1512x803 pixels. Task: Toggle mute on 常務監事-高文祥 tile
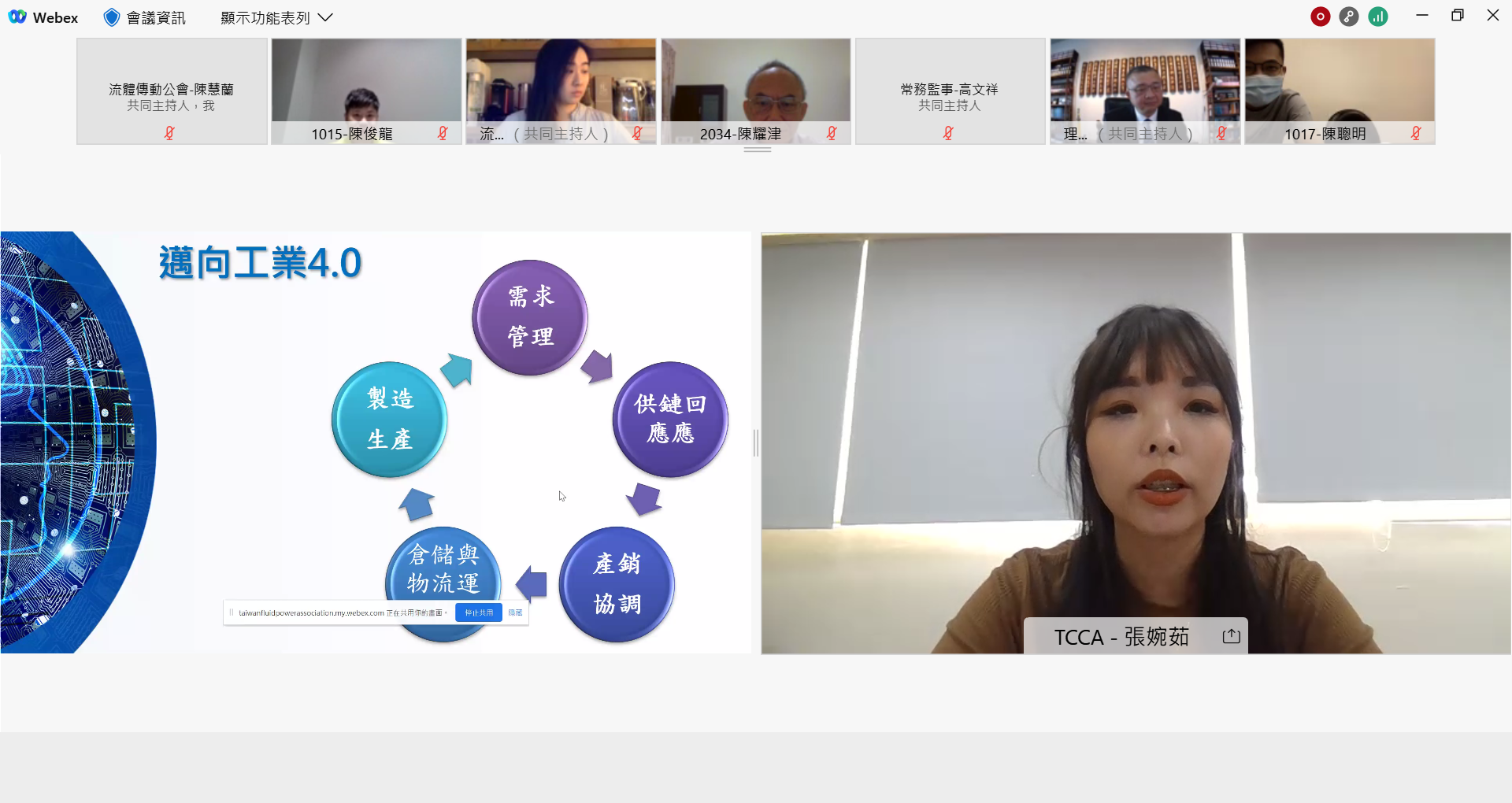point(948,133)
